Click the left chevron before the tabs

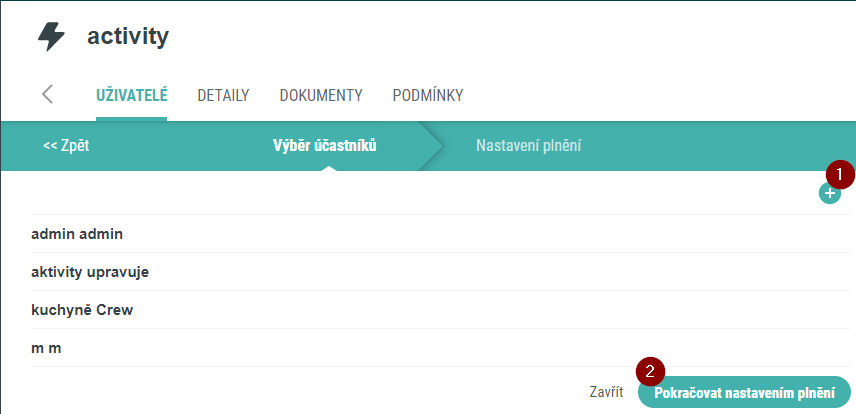pos(47,94)
